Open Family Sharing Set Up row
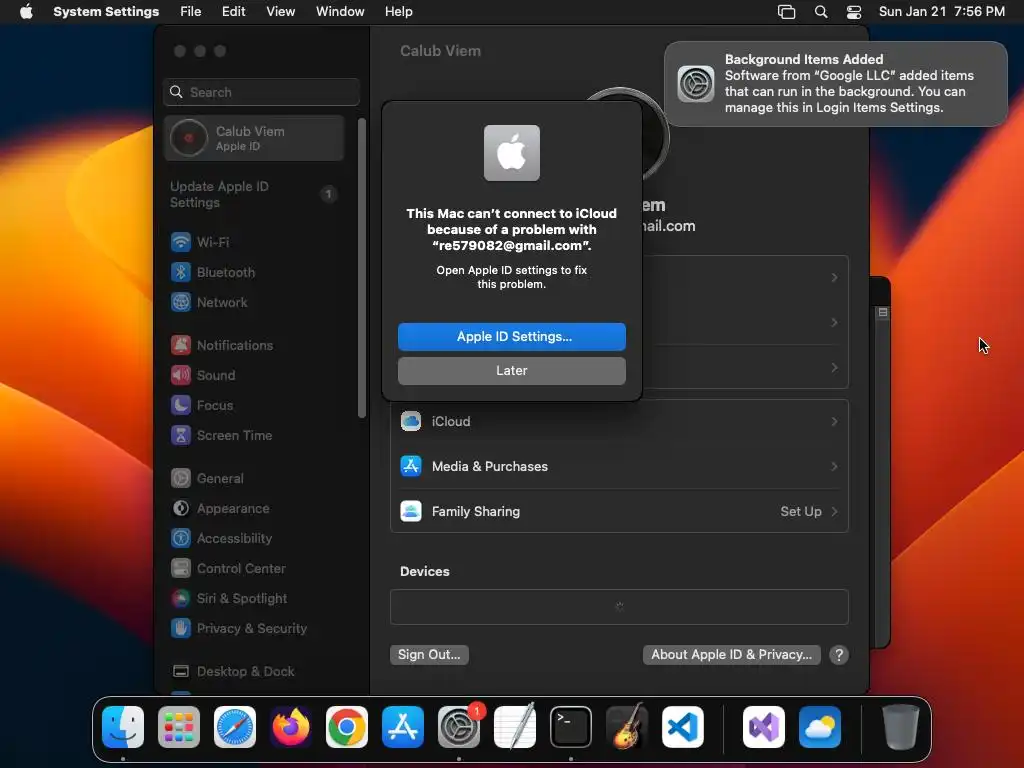Viewport: 1024px width, 768px height. (x=619, y=511)
